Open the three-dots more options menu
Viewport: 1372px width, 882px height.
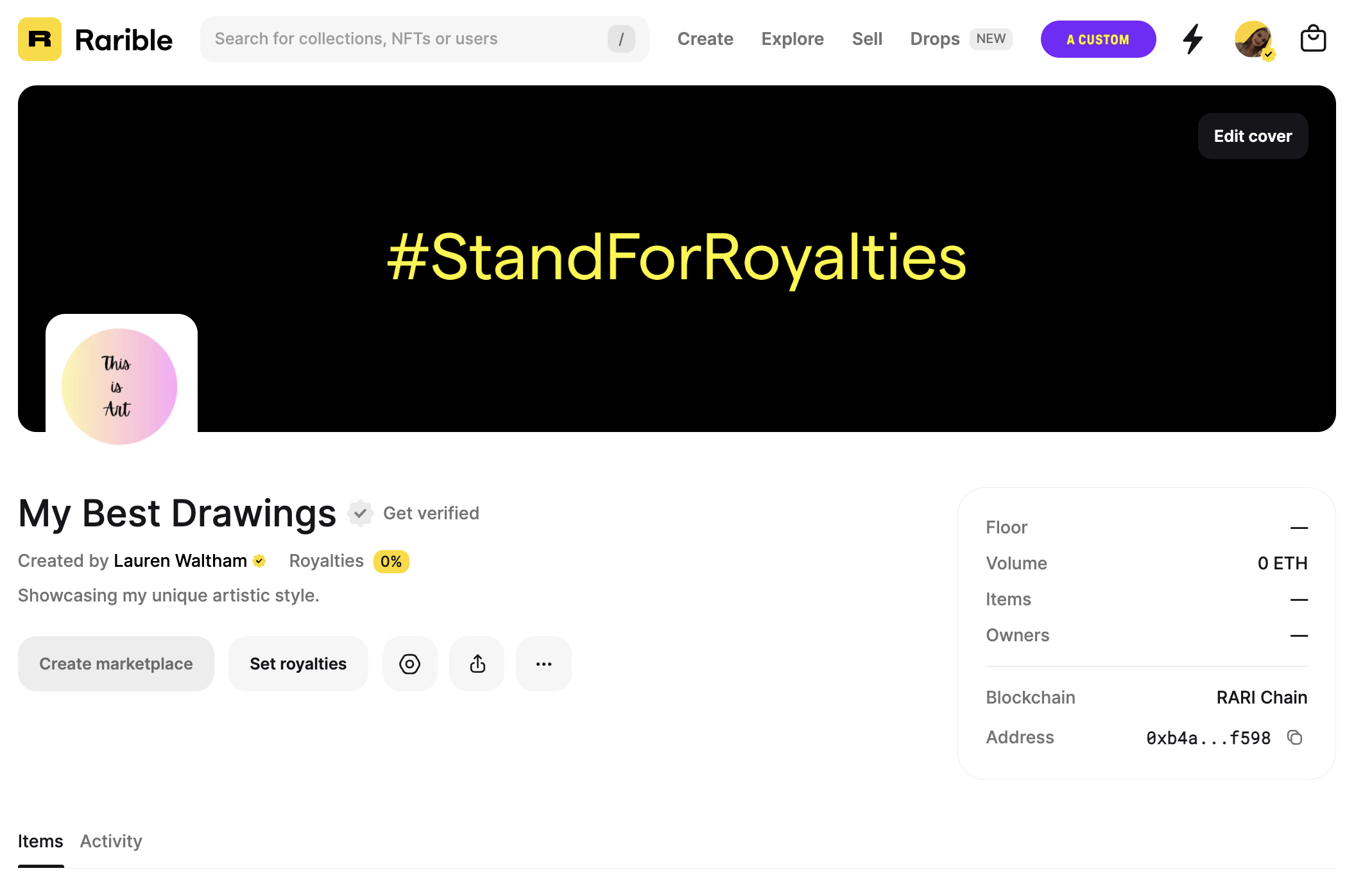click(x=544, y=664)
